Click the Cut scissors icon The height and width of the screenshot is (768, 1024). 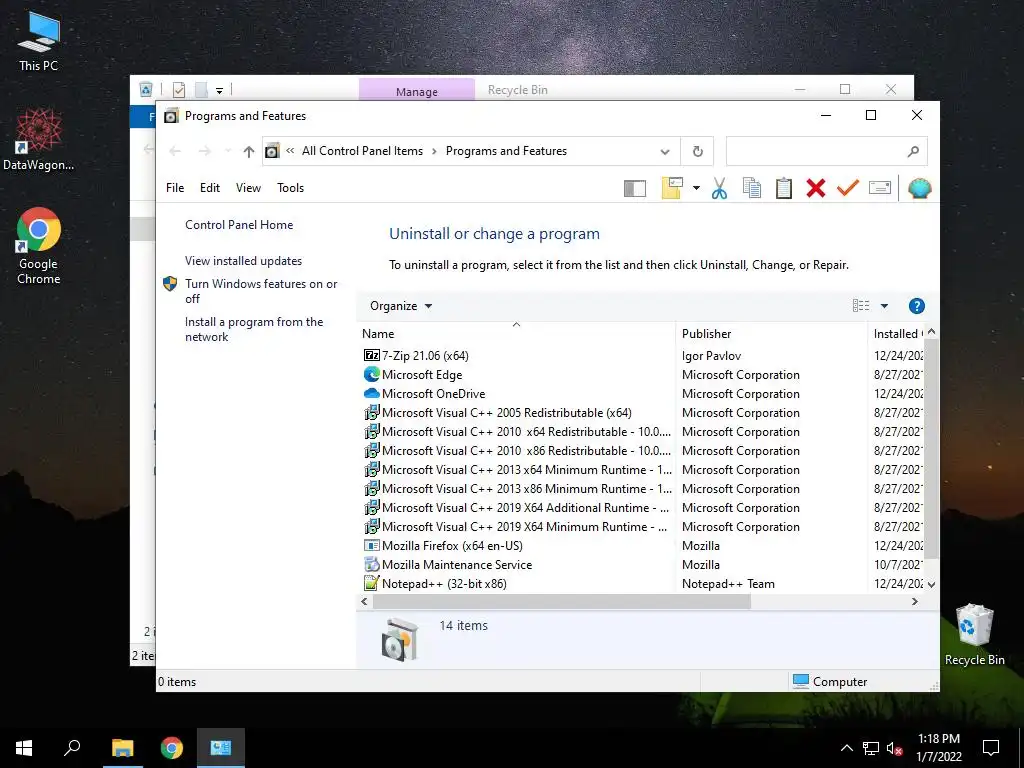719,188
